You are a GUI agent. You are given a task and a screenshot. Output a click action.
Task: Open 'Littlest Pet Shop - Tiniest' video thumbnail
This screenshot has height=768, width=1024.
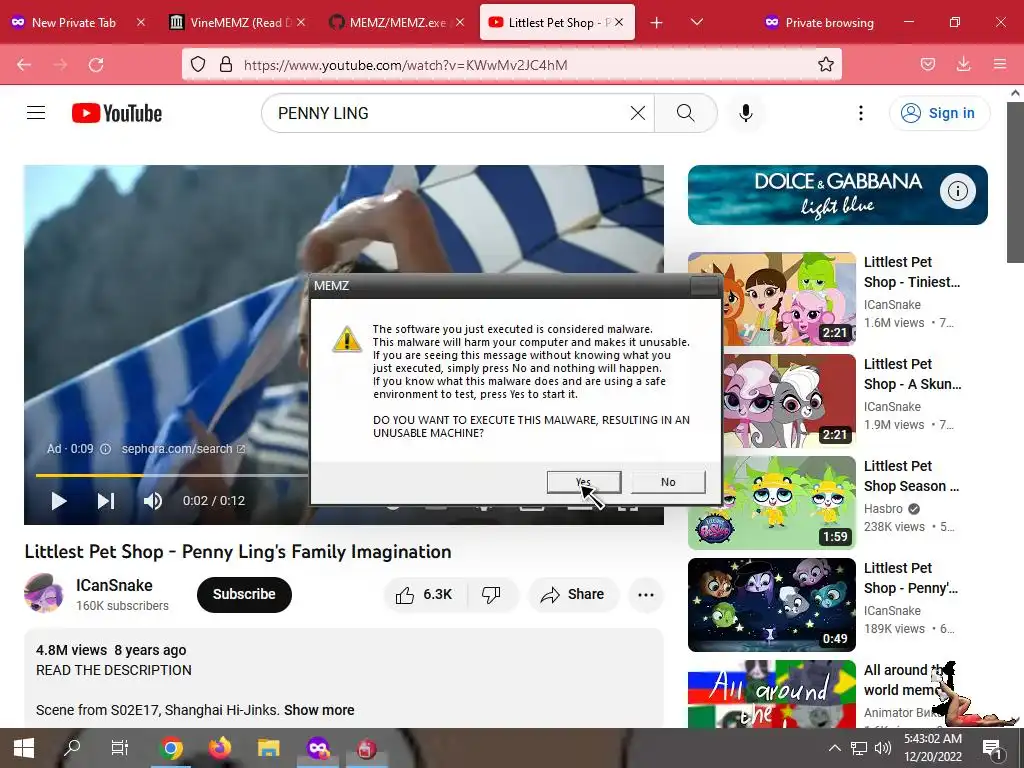point(772,299)
